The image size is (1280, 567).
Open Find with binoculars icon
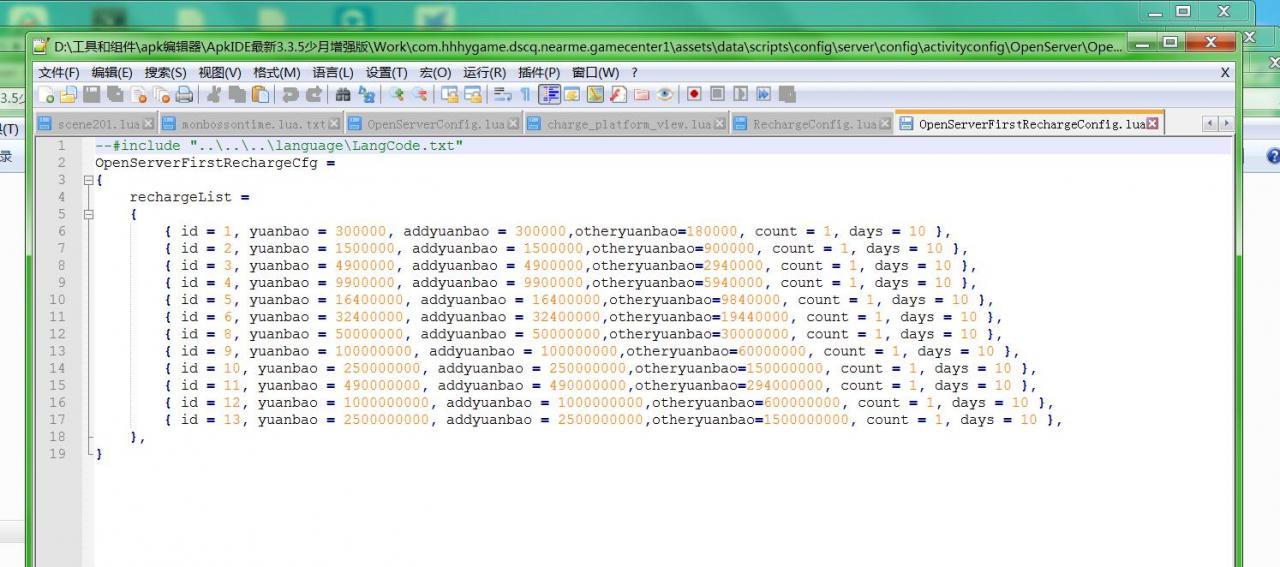point(342,95)
